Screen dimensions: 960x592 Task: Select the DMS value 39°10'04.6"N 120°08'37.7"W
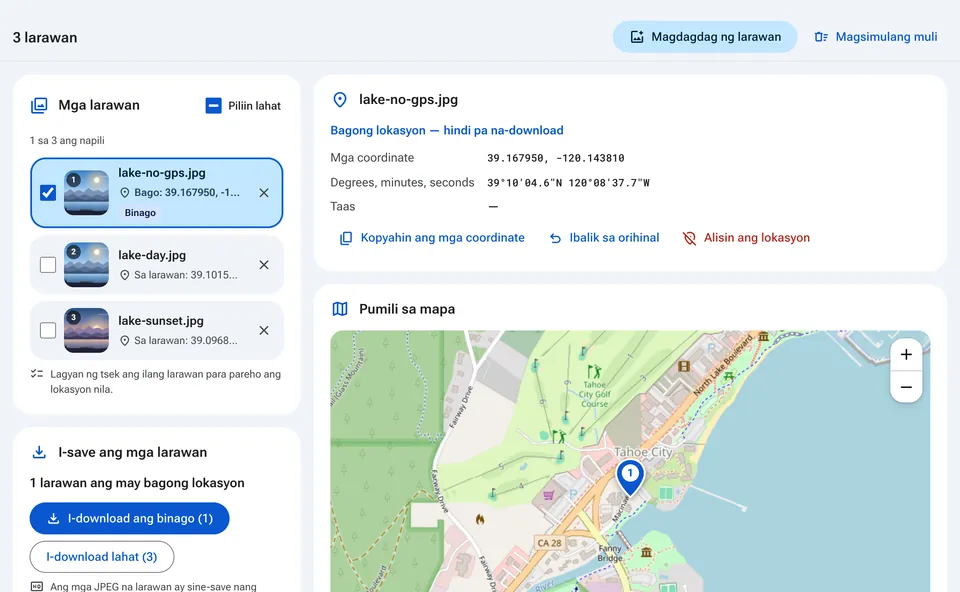568,182
